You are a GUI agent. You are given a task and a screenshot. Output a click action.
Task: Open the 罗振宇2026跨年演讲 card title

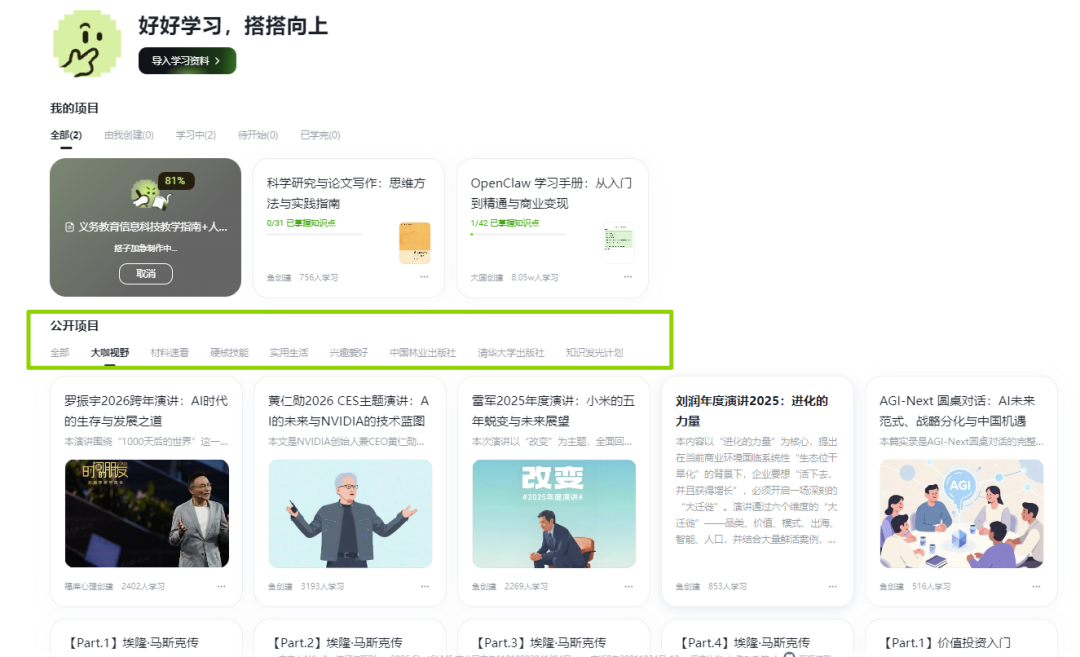146,410
